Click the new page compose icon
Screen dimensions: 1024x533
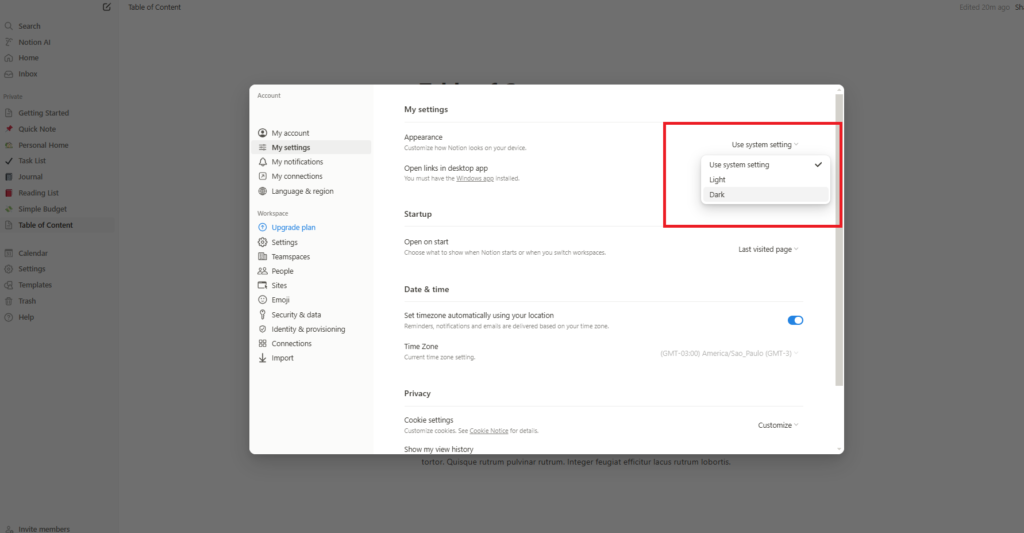pos(106,7)
